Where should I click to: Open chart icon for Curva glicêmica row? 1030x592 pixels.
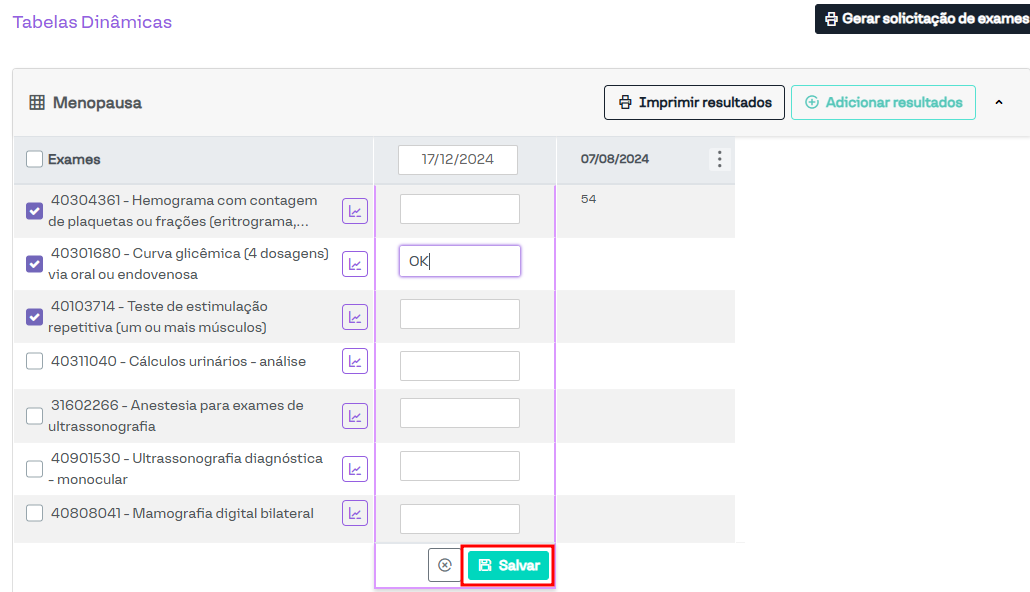[355, 264]
